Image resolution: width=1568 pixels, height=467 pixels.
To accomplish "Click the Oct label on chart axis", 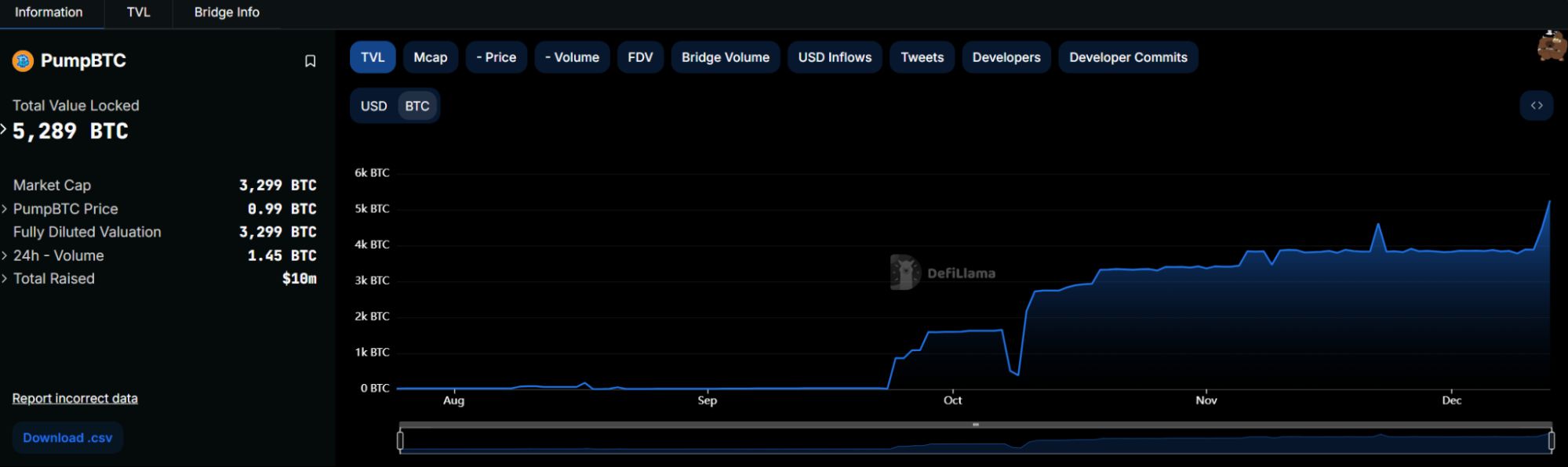I will [x=952, y=400].
